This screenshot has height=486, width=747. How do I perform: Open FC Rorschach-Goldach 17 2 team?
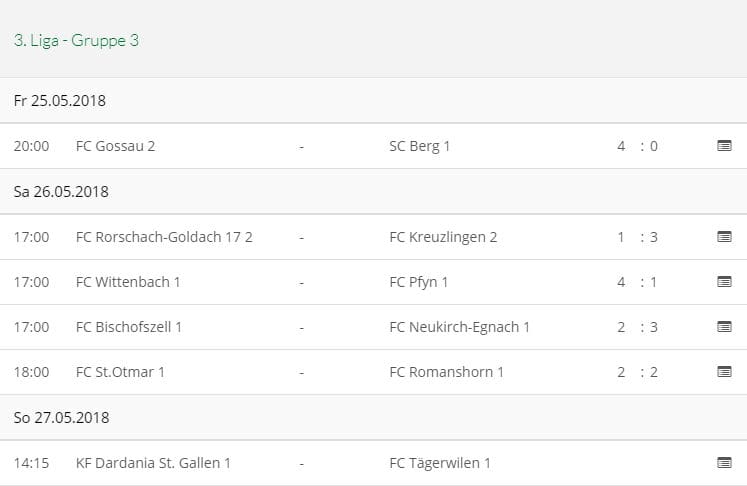point(164,237)
